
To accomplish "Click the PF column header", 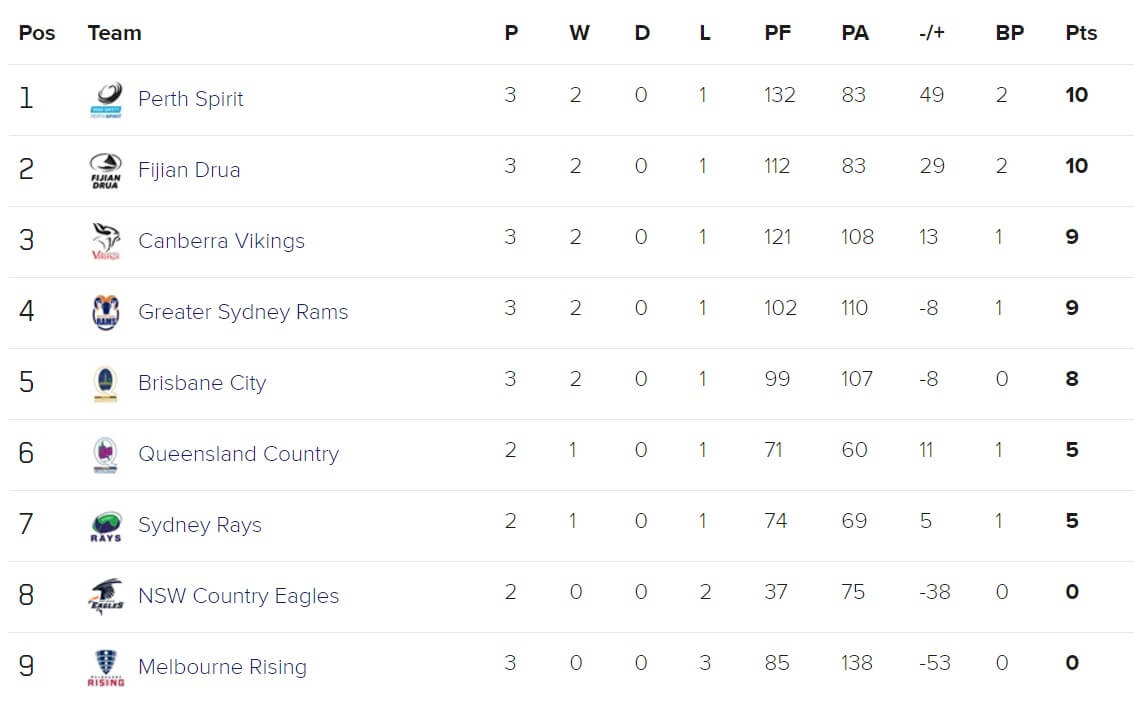I will tap(777, 33).
